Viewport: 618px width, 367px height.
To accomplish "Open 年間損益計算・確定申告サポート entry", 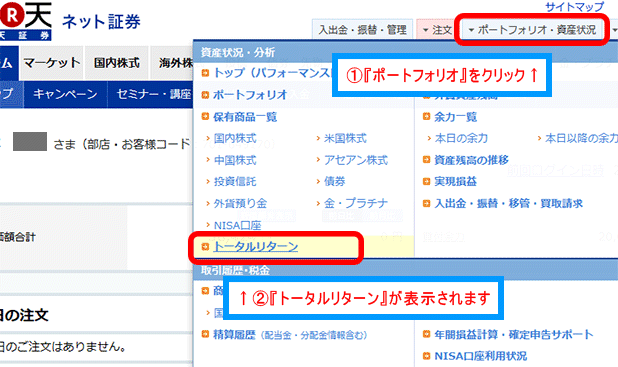I will (514, 335).
